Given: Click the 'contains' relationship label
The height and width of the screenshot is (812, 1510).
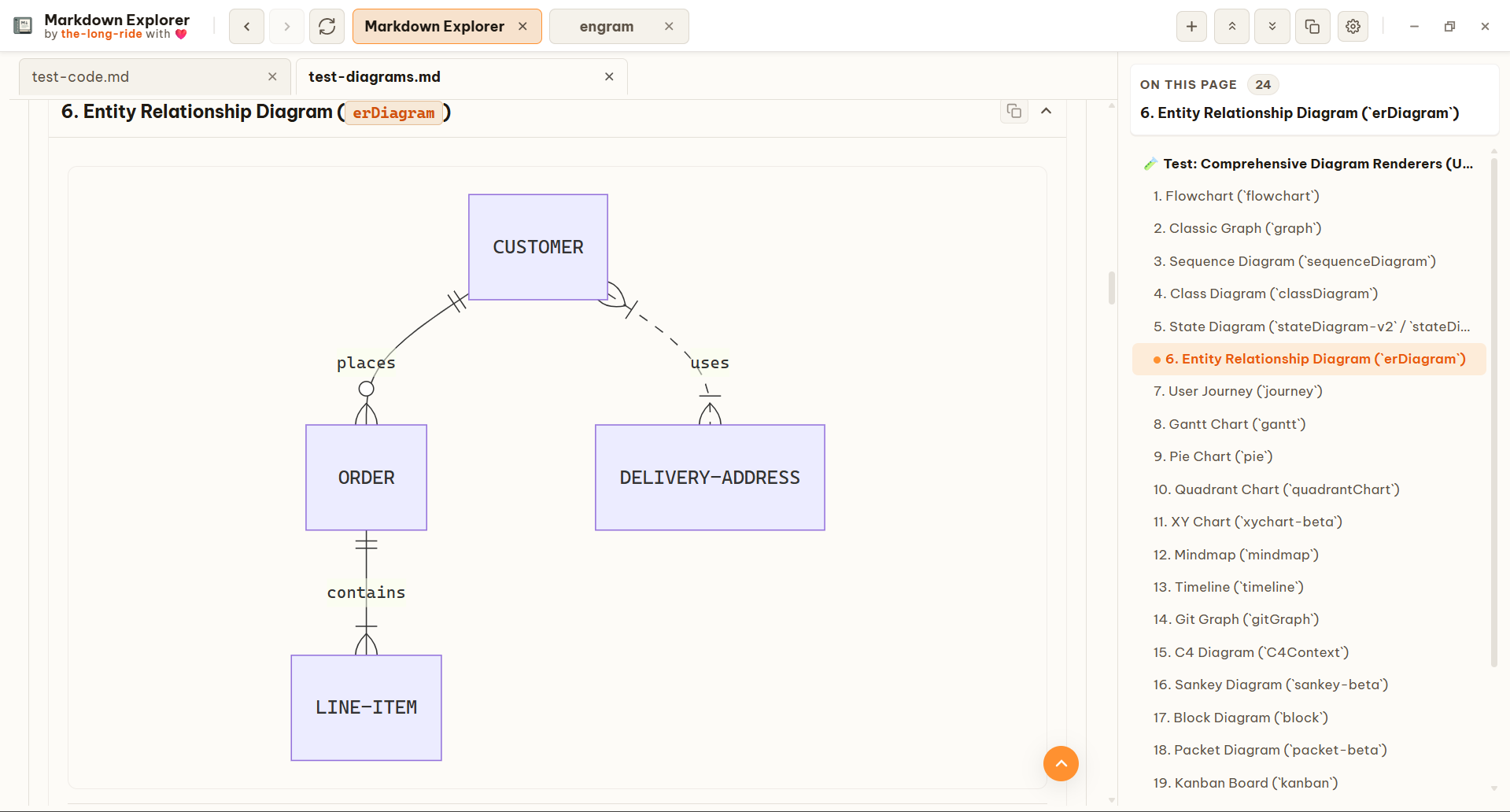Looking at the screenshot, I should pyautogui.click(x=366, y=592).
